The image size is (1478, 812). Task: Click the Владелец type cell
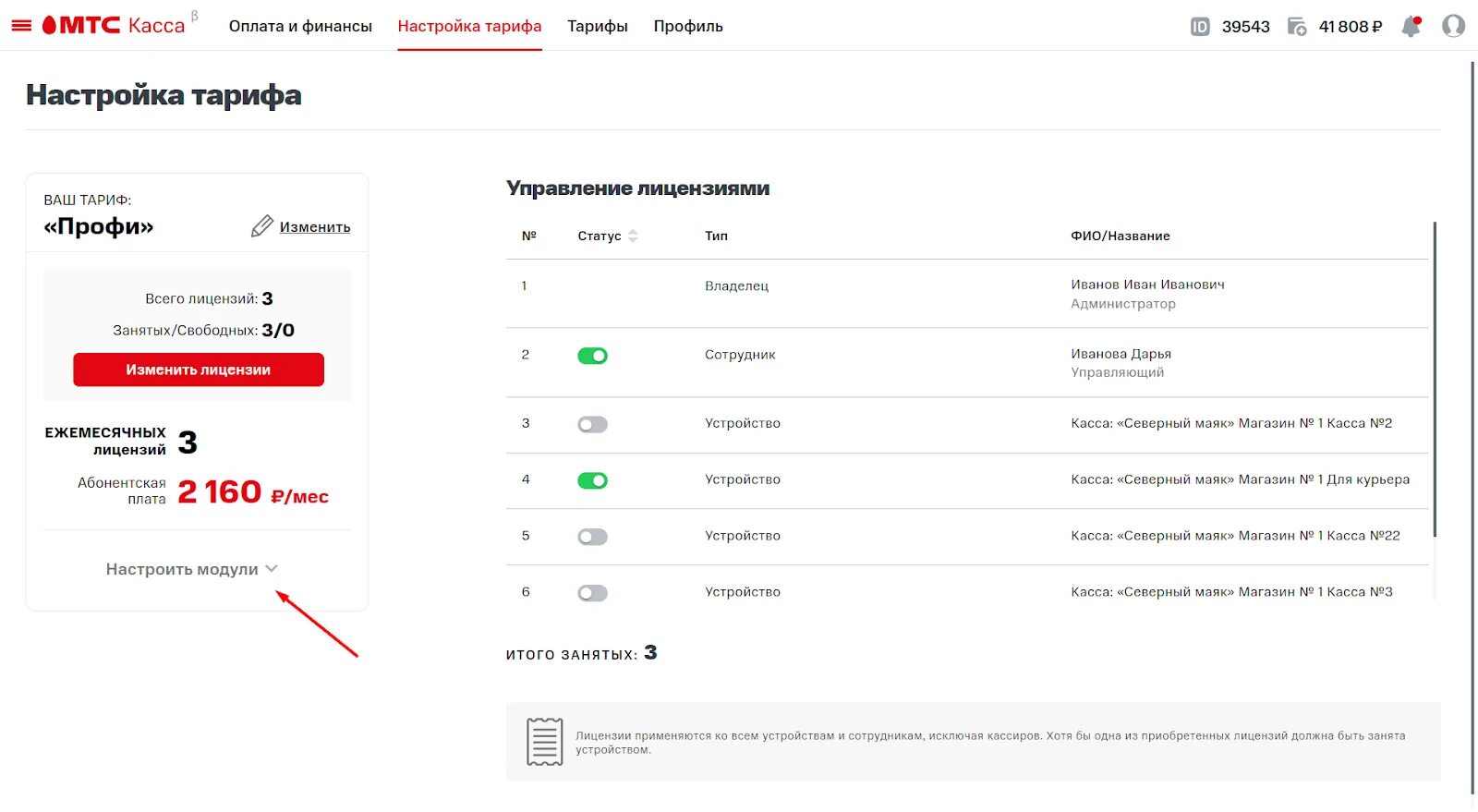click(737, 286)
